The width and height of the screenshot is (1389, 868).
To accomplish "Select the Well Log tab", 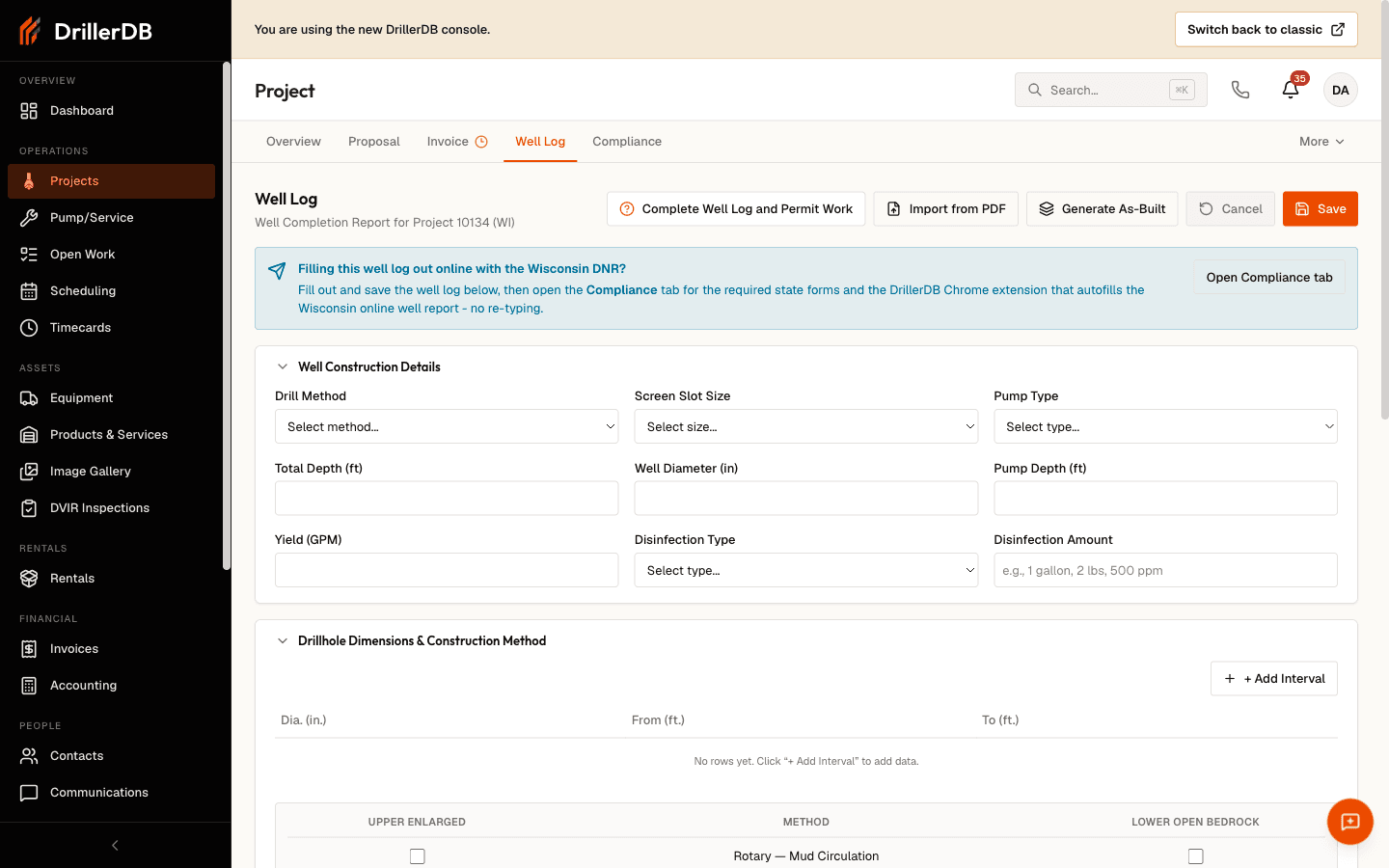I will pyautogui.click(x=540, y=142).
